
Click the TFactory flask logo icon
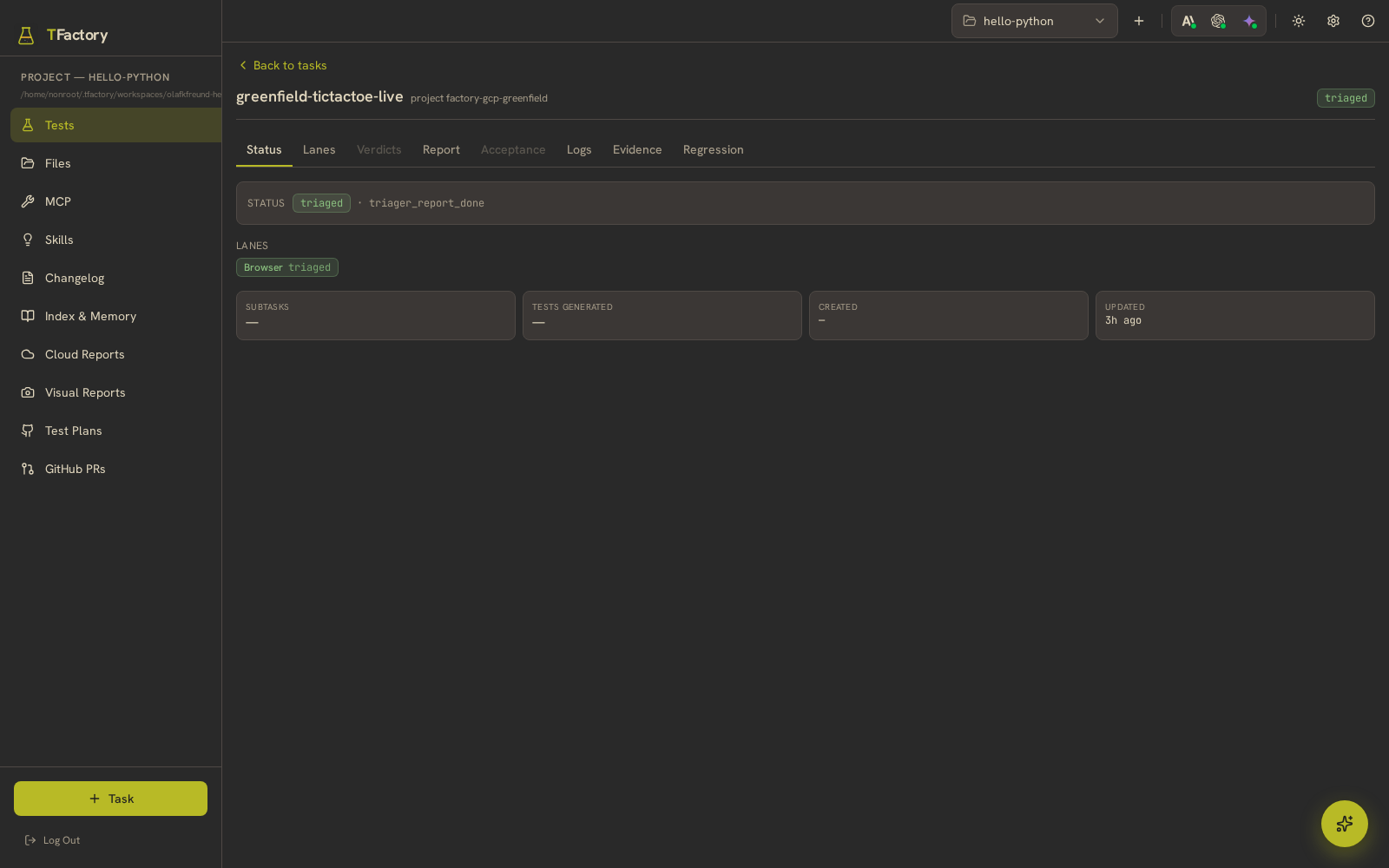click(x=26, y=35)
